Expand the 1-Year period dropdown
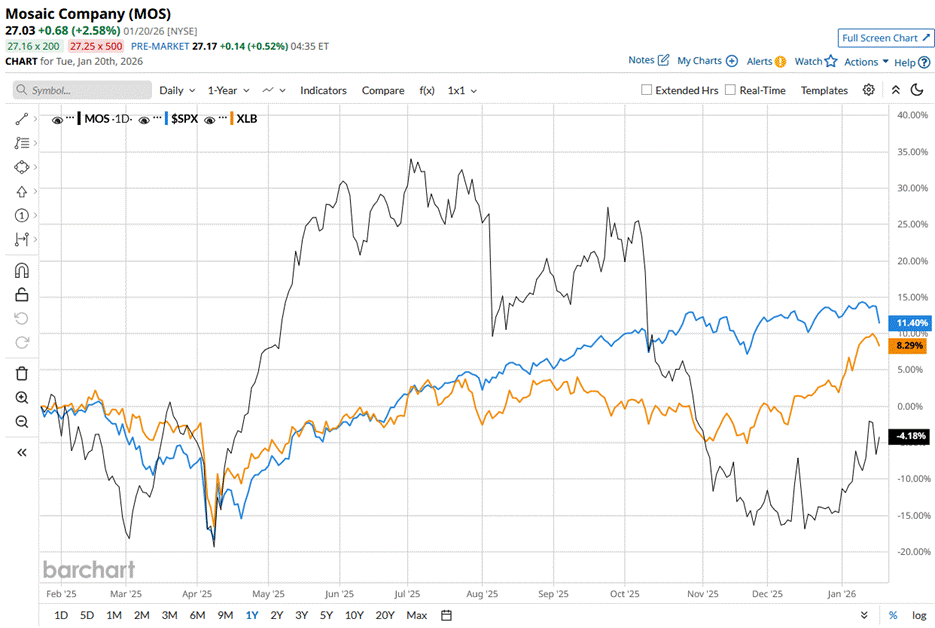The width and height of the screenshot is (935, 628). click(x=228, y=90)
